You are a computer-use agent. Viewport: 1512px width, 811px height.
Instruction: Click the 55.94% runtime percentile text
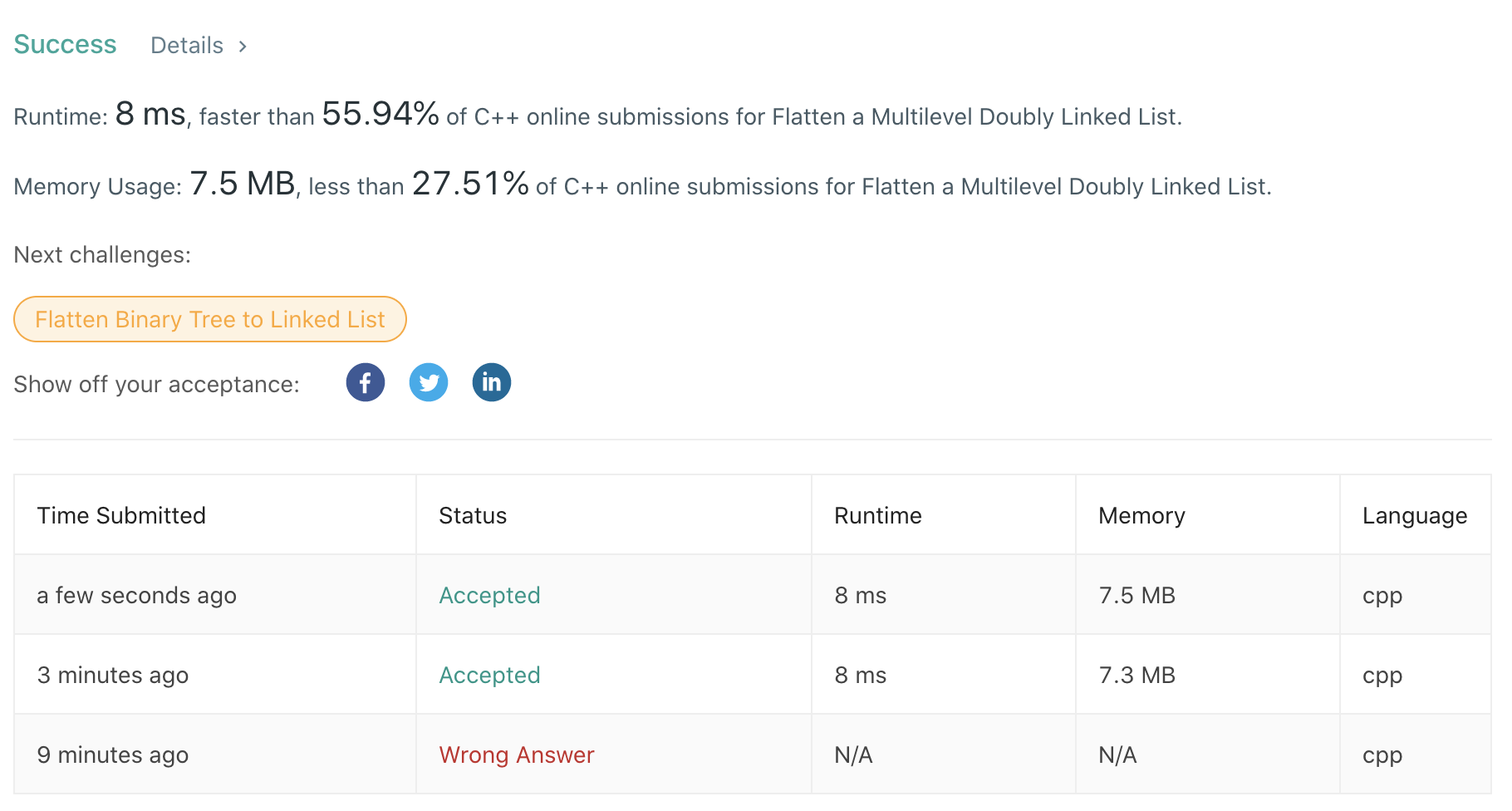(380, 115)
